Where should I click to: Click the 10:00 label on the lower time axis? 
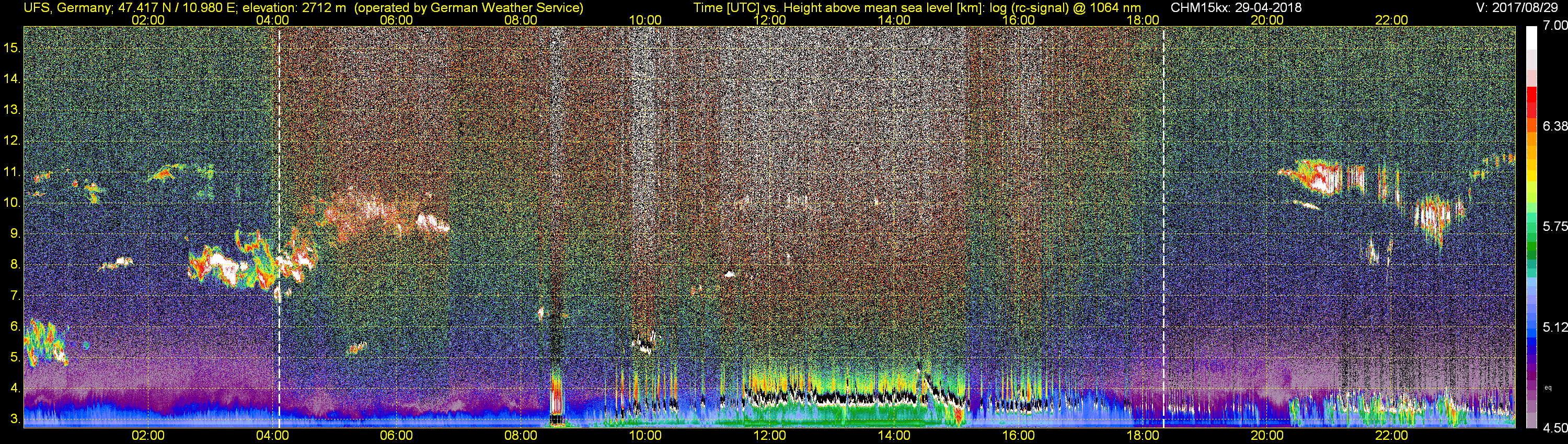click(x=645, y=436)
